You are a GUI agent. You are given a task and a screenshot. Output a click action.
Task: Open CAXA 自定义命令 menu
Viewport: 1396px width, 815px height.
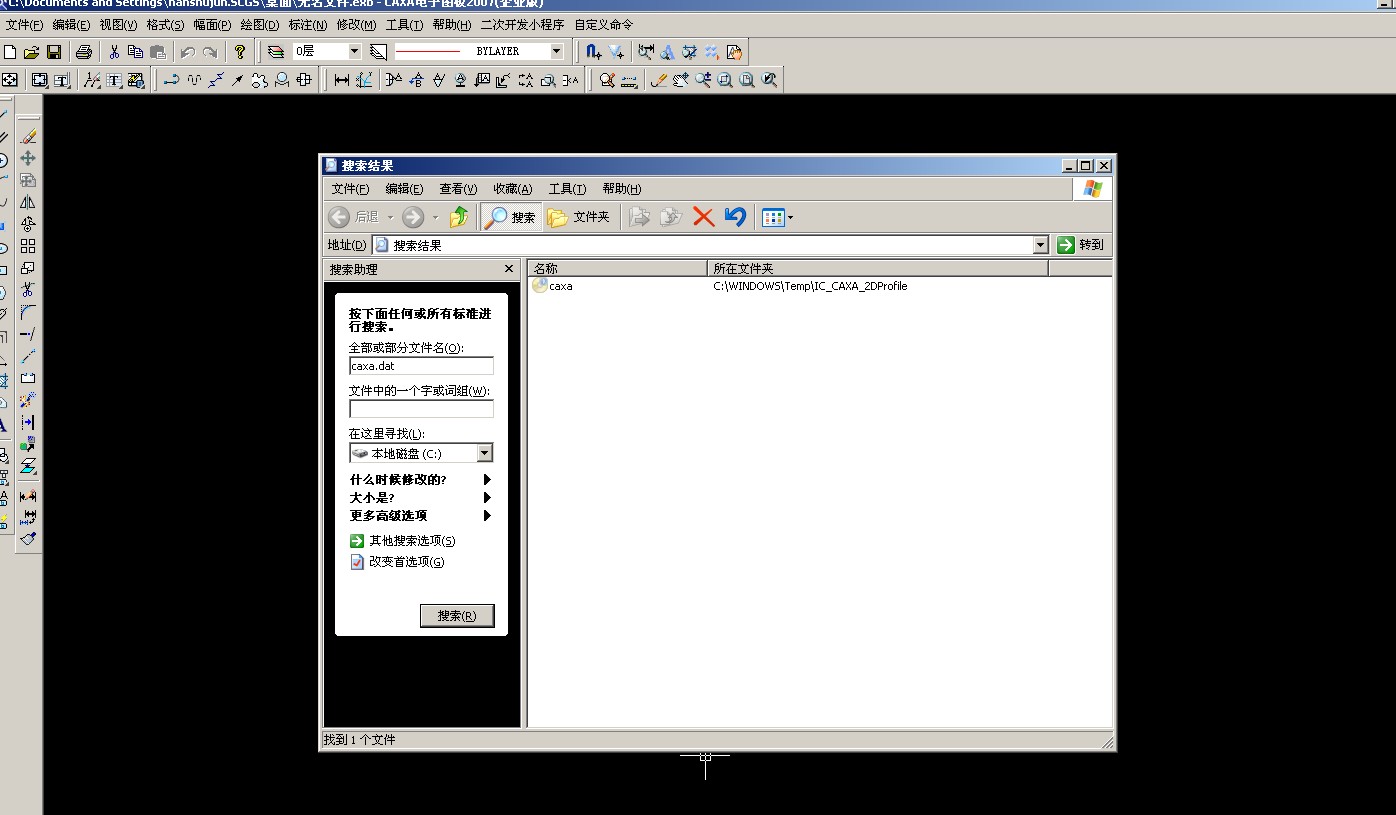[603, 24]
